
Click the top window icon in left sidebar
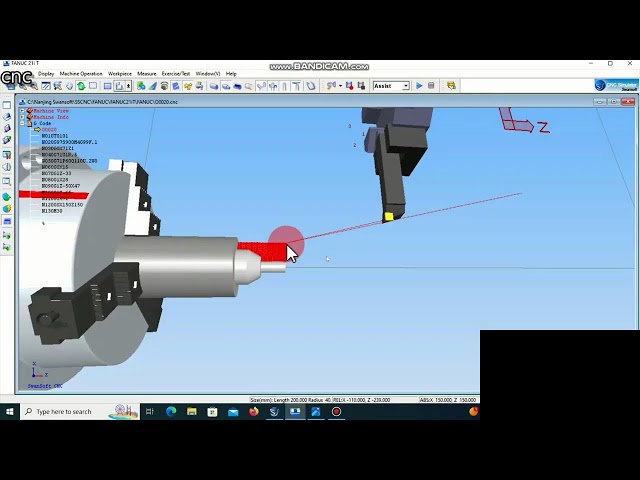[7, 105]
